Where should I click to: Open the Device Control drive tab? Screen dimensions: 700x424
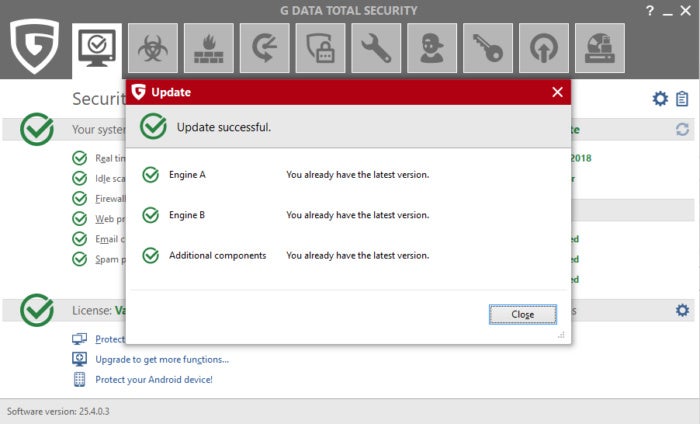pos(600,48)
